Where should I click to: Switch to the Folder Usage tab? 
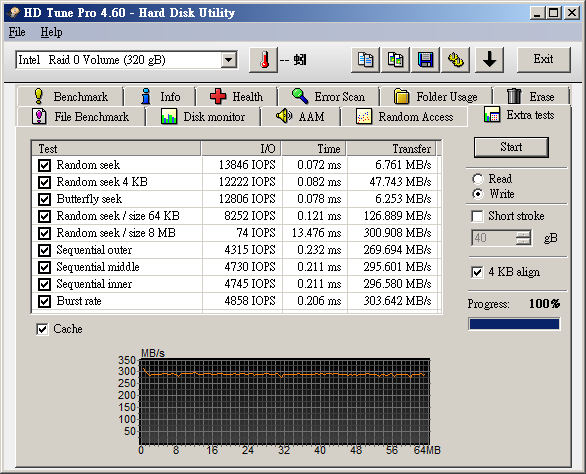tap(436, 96)
